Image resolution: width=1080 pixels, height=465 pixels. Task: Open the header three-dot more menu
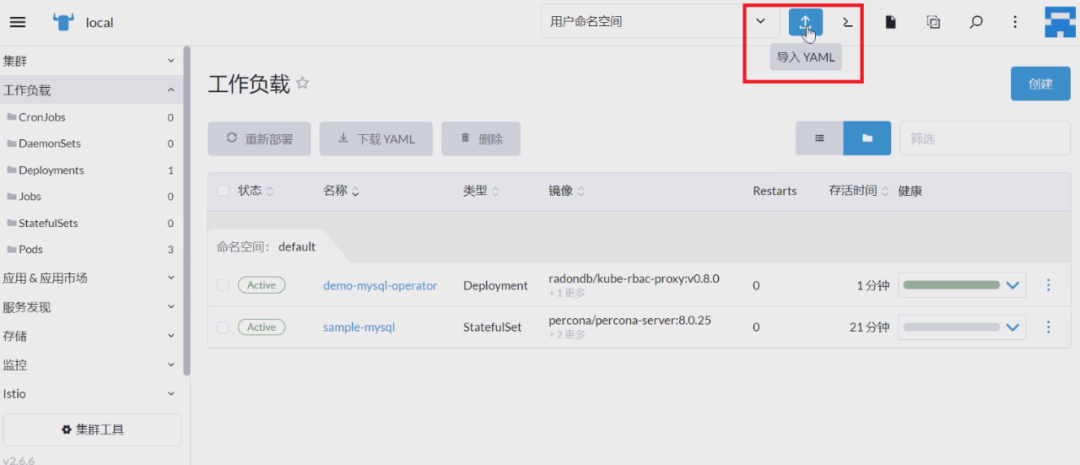click(x=1015, y=22)
